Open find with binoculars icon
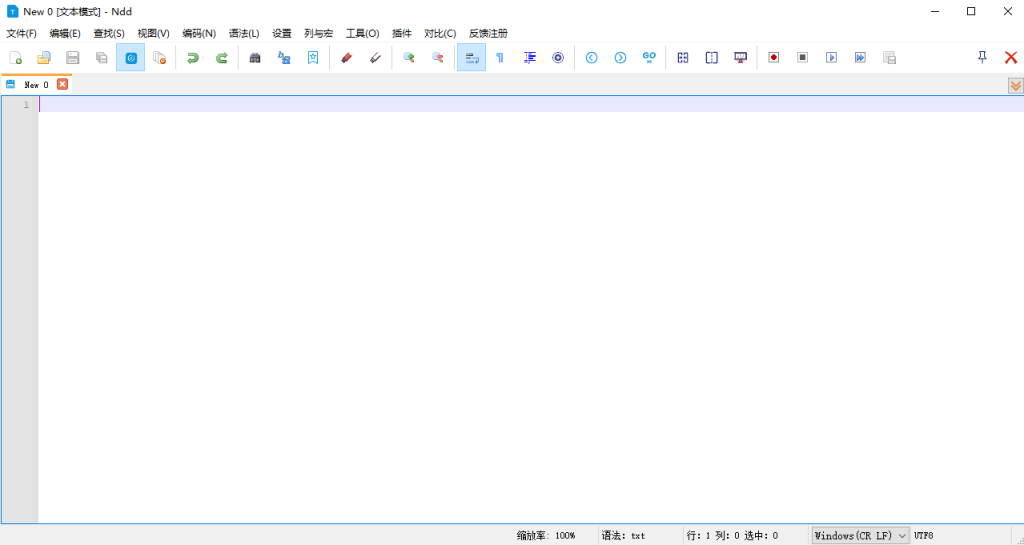Viewport: 1024px width, 545px height. coord(255,57)
